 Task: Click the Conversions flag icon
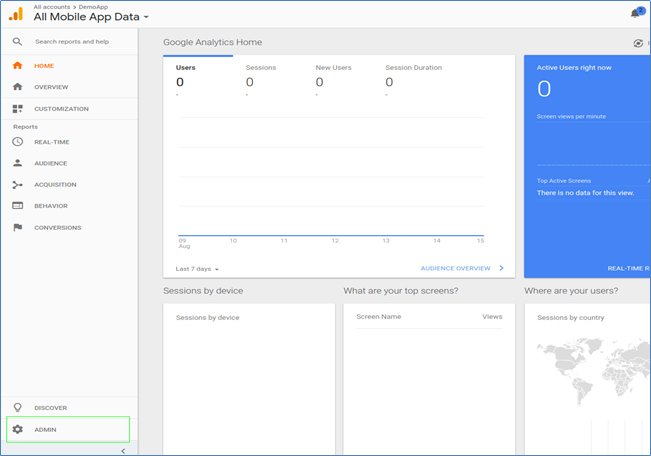click(17, 227)
